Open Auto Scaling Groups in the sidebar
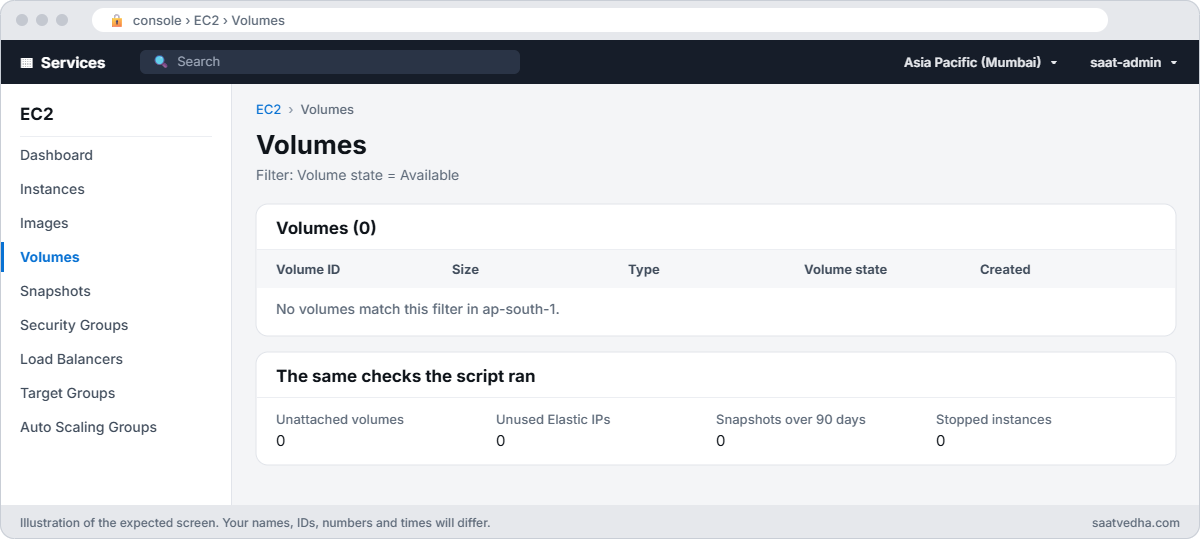 88,427
